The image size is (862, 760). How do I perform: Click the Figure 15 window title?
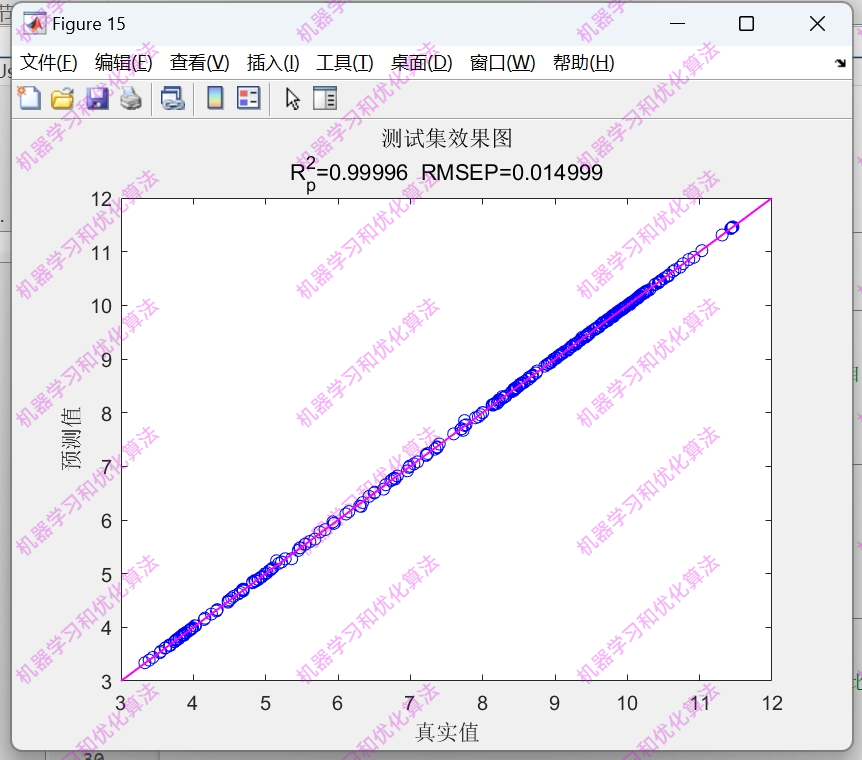(x=89, y=24)
